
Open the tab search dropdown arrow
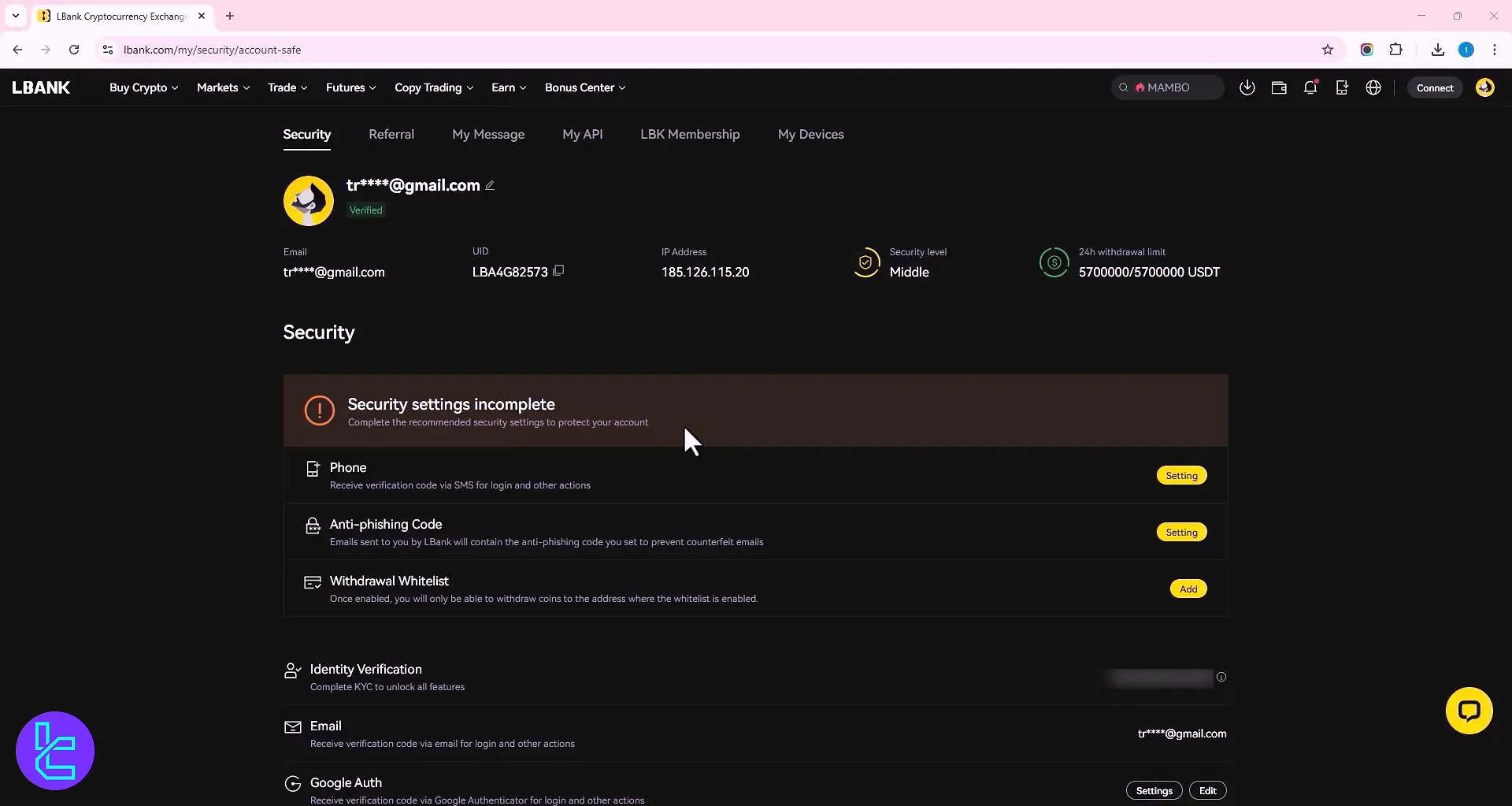pyautogui.click(x=15, y=16)
